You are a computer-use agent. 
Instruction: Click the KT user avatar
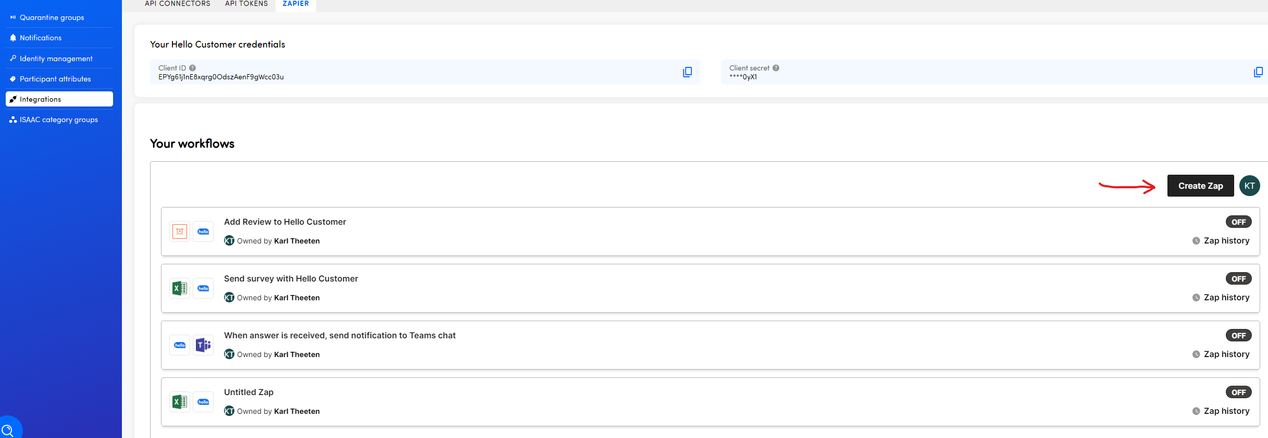click(x=1249, y=186)
